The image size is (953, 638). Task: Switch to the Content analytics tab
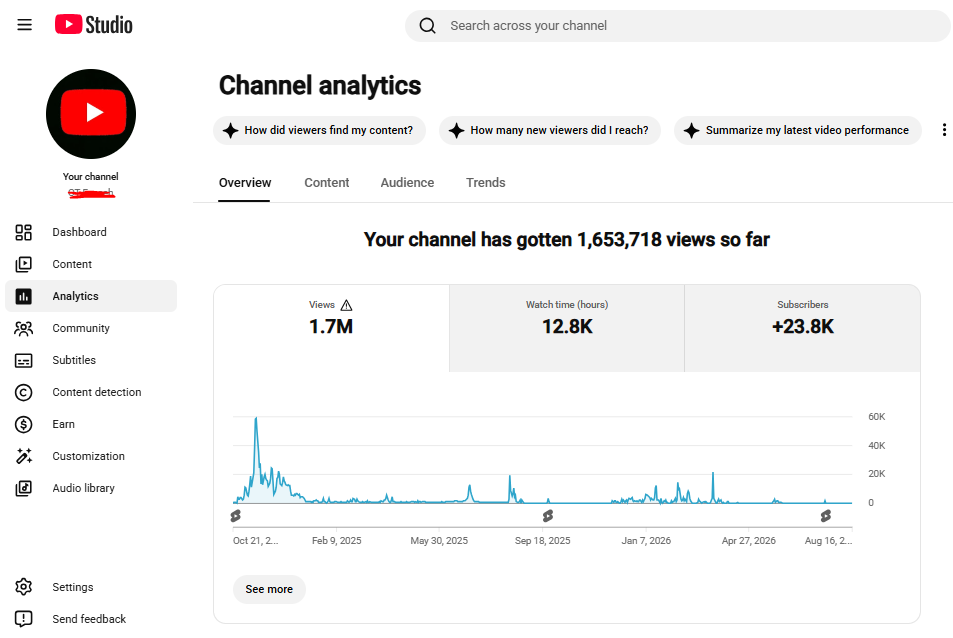point(327,183)
